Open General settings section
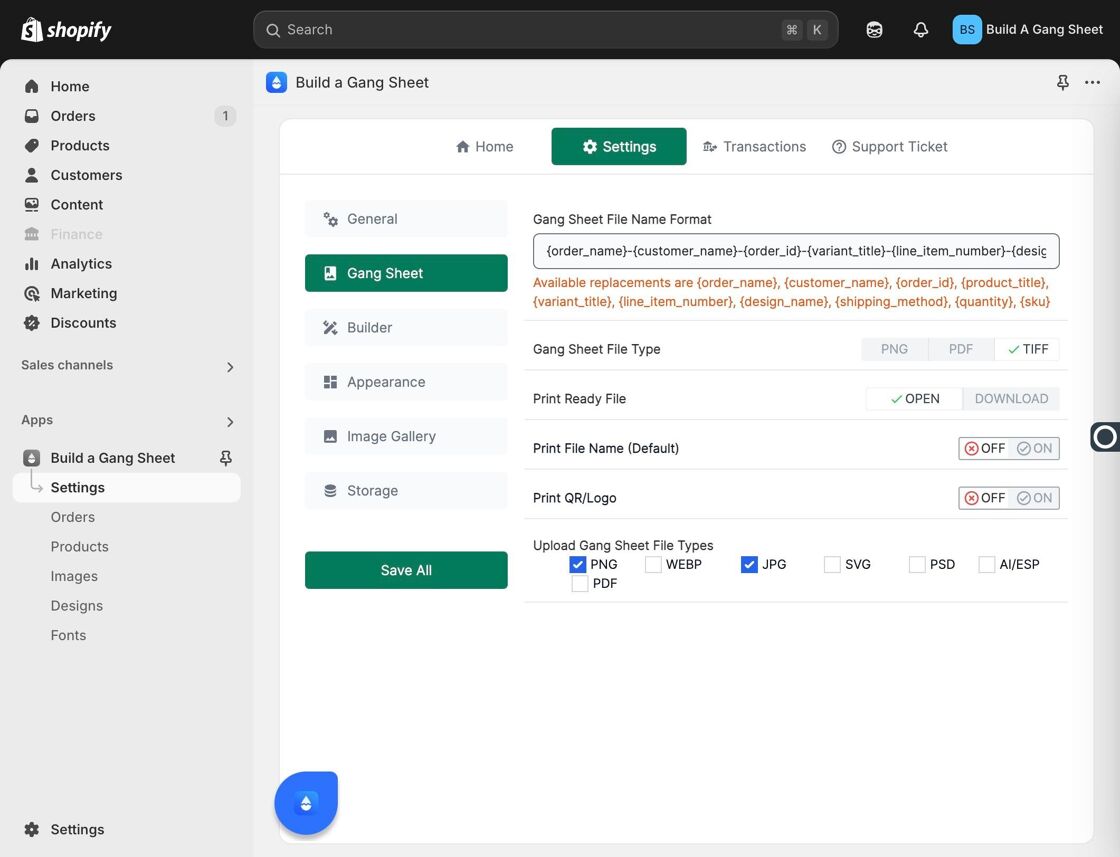Viewport: 1120px width, 857px height. [406, 219]
